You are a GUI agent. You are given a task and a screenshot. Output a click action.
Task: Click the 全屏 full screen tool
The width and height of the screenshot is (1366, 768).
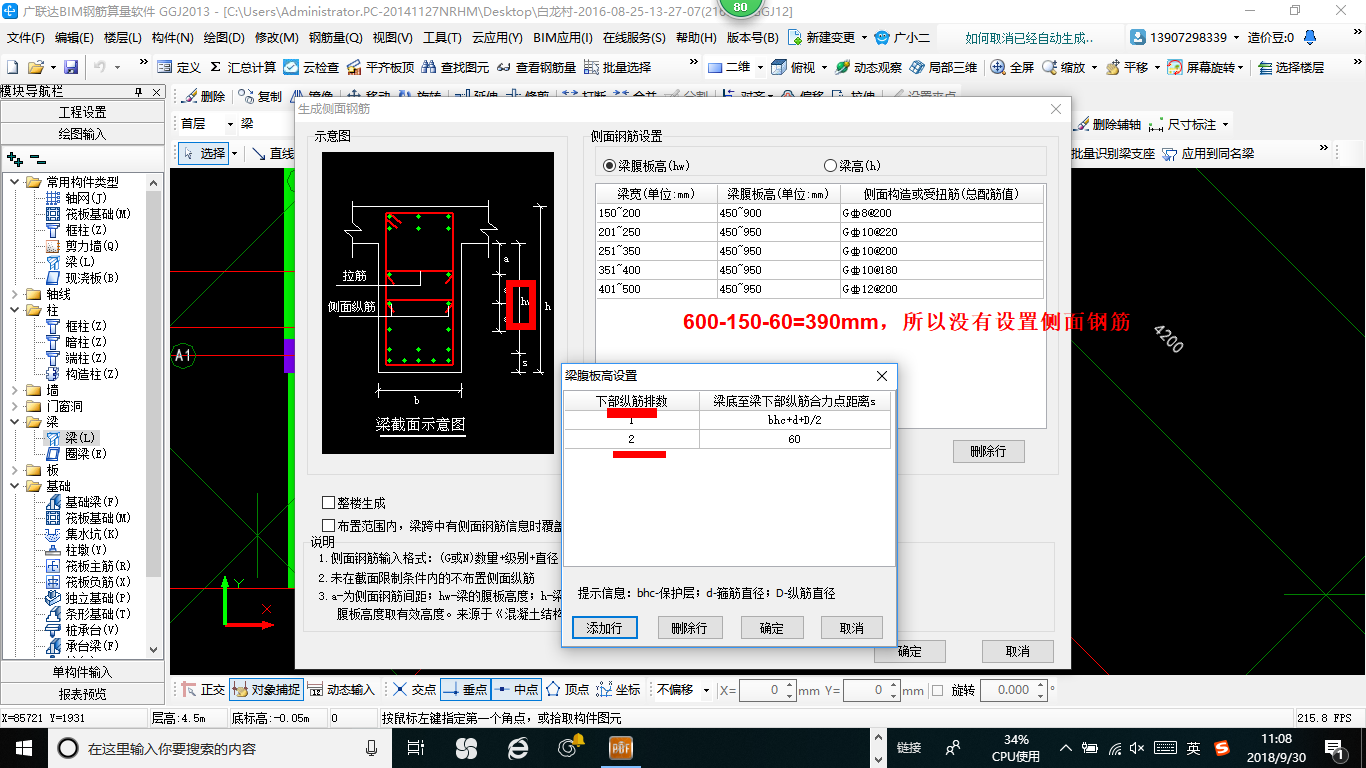(1013, 67)
